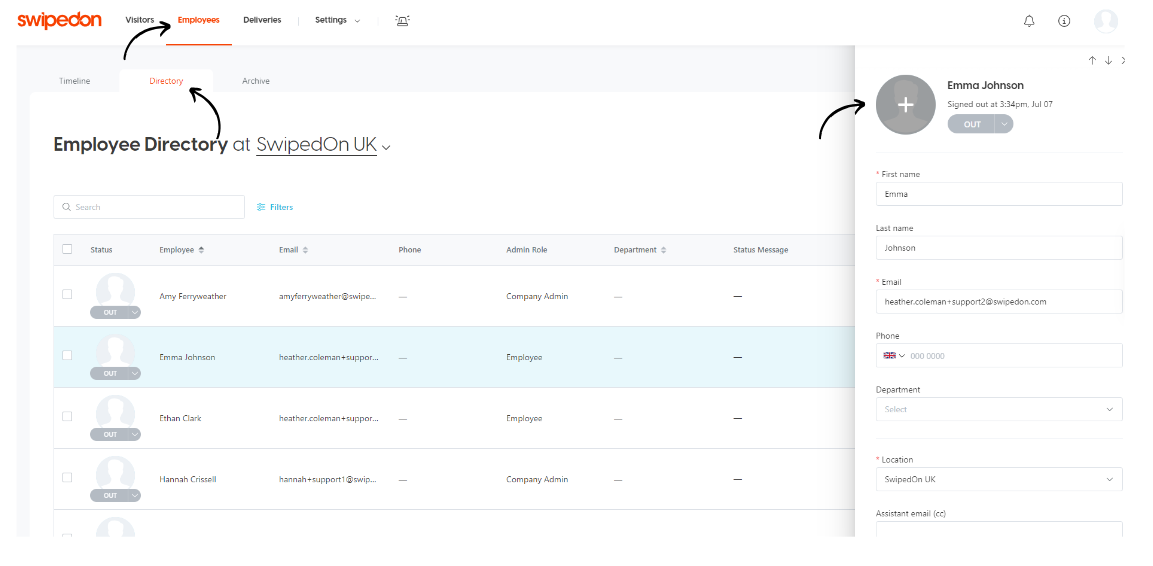Select all employees with header checkbox
The height and width of the screenshot is (566, 1153).
click(x=67, y=249)
